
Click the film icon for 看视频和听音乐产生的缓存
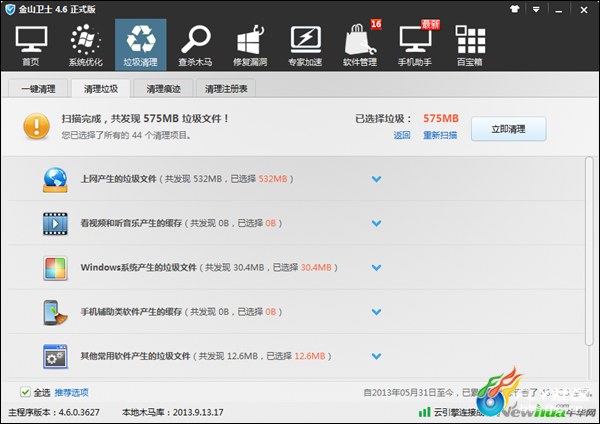[x=55, y=223]
